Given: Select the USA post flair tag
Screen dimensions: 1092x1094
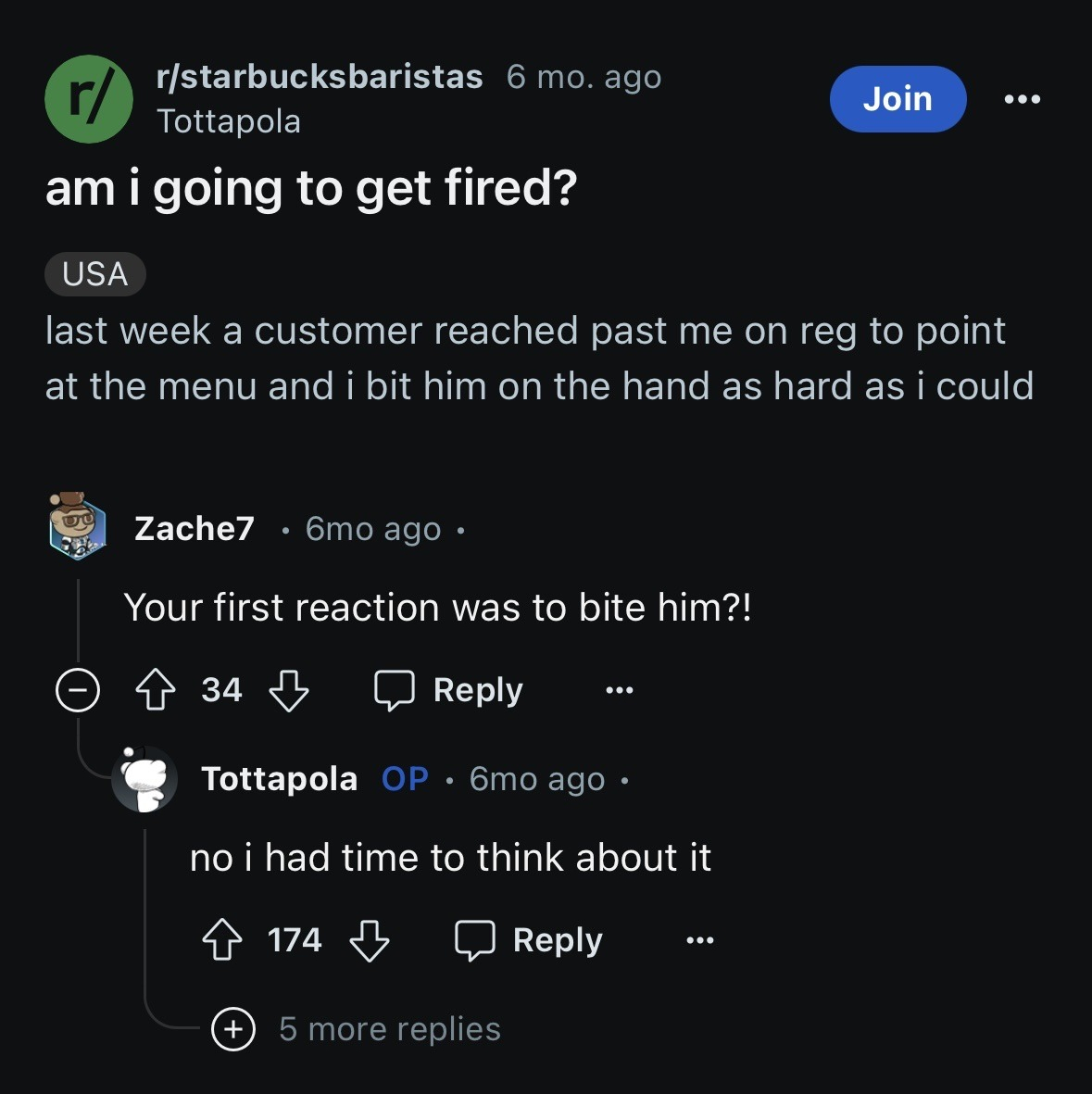Looking at the screenshot, I should click(x=94, y=274).
